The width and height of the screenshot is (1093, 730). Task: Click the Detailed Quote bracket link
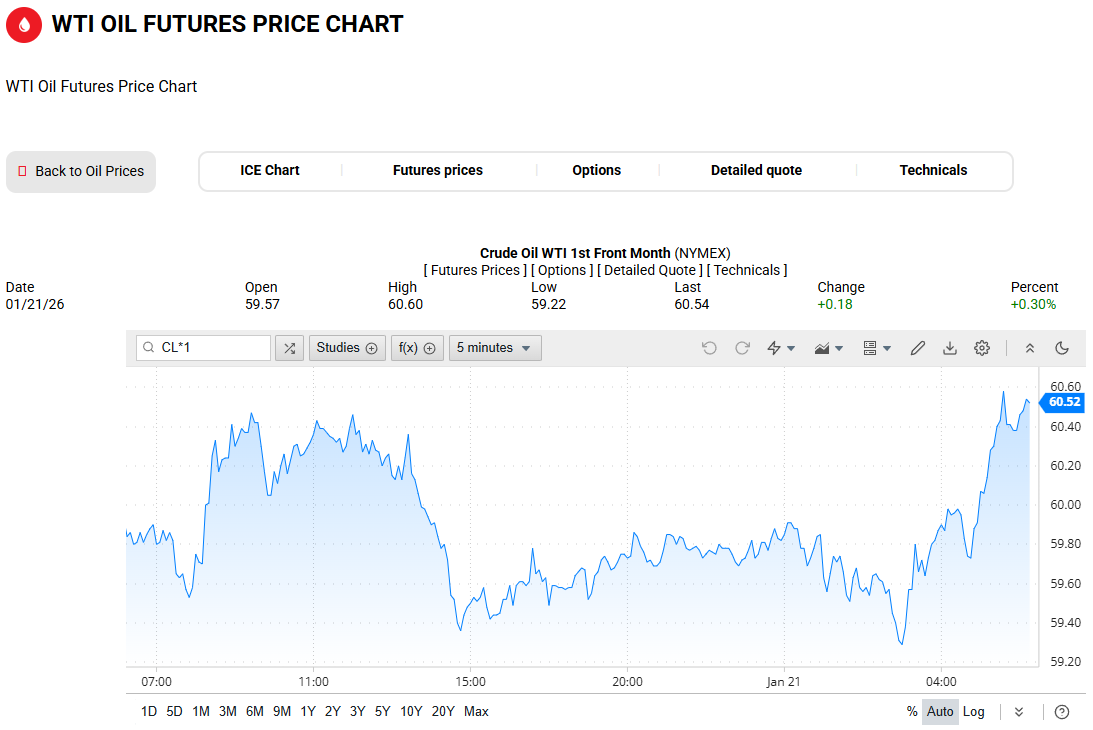tap(650, 270)
